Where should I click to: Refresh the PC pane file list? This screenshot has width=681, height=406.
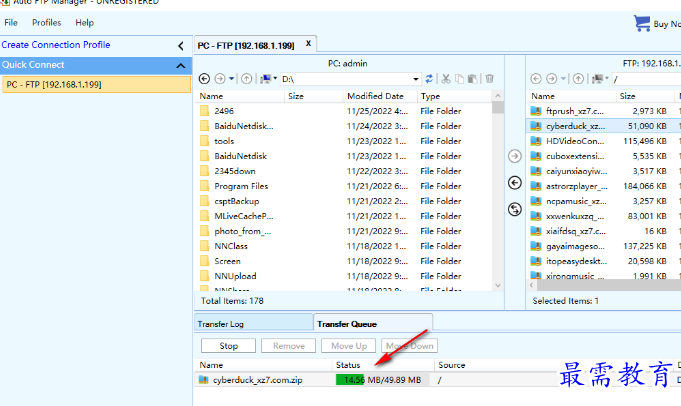(429, 79)
